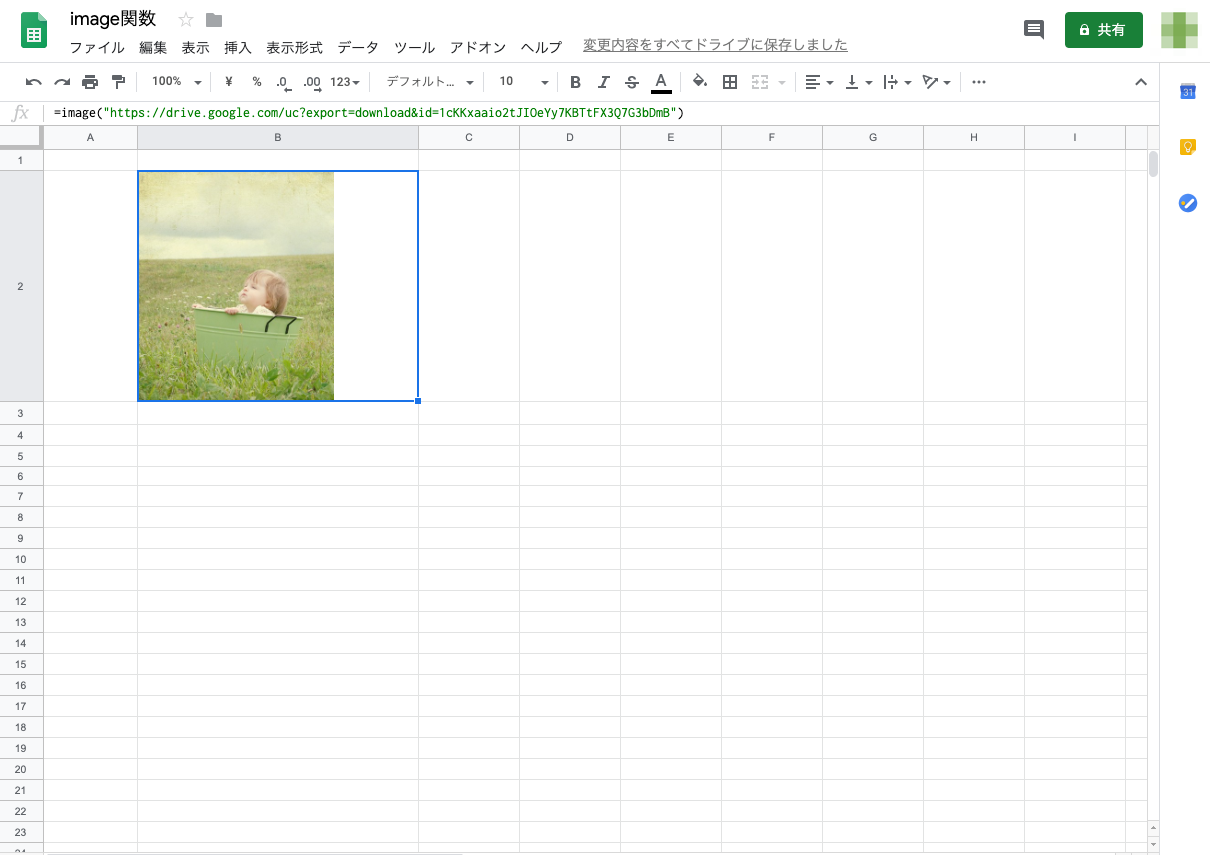Toggle strikethrough formatting
1210x855 pixels.
[x=631, y=82]
